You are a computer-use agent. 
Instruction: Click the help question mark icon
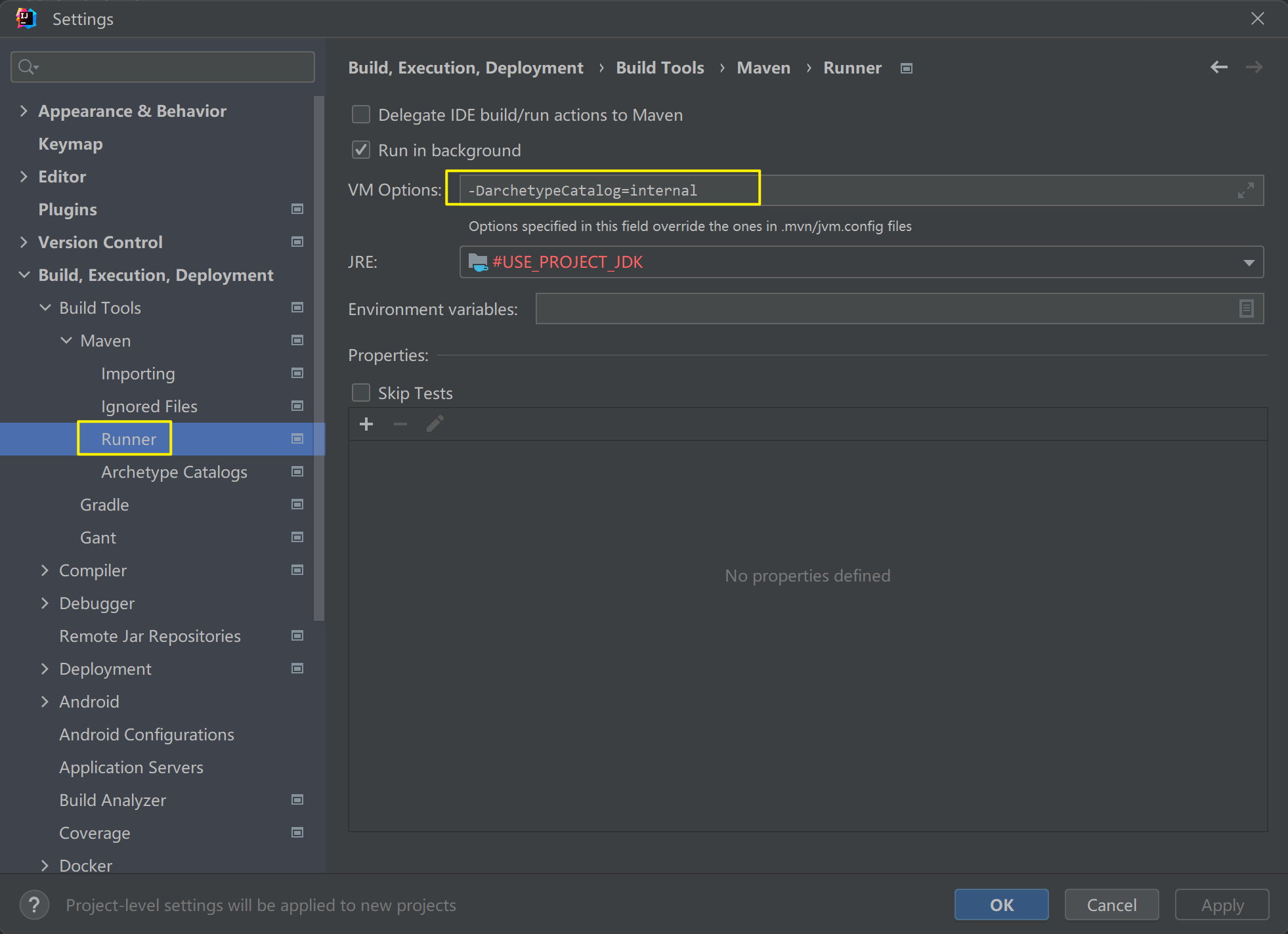point(34,905)
